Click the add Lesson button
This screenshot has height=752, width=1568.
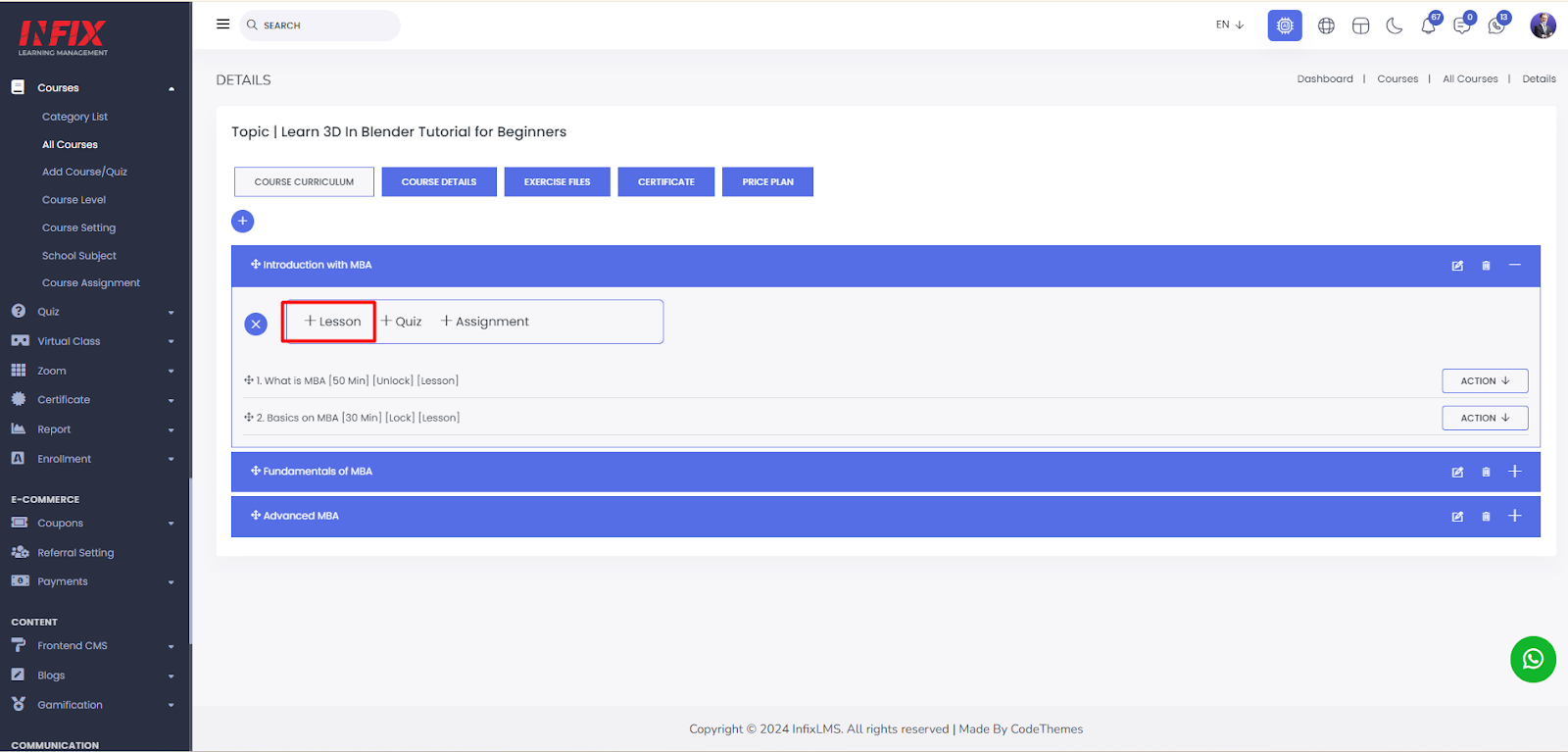pos(332,322)
